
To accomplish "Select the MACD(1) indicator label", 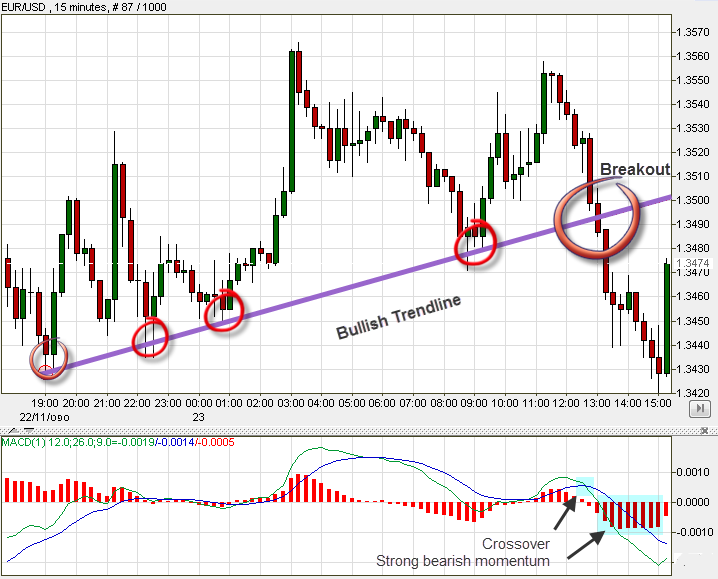I will [21, 442].
